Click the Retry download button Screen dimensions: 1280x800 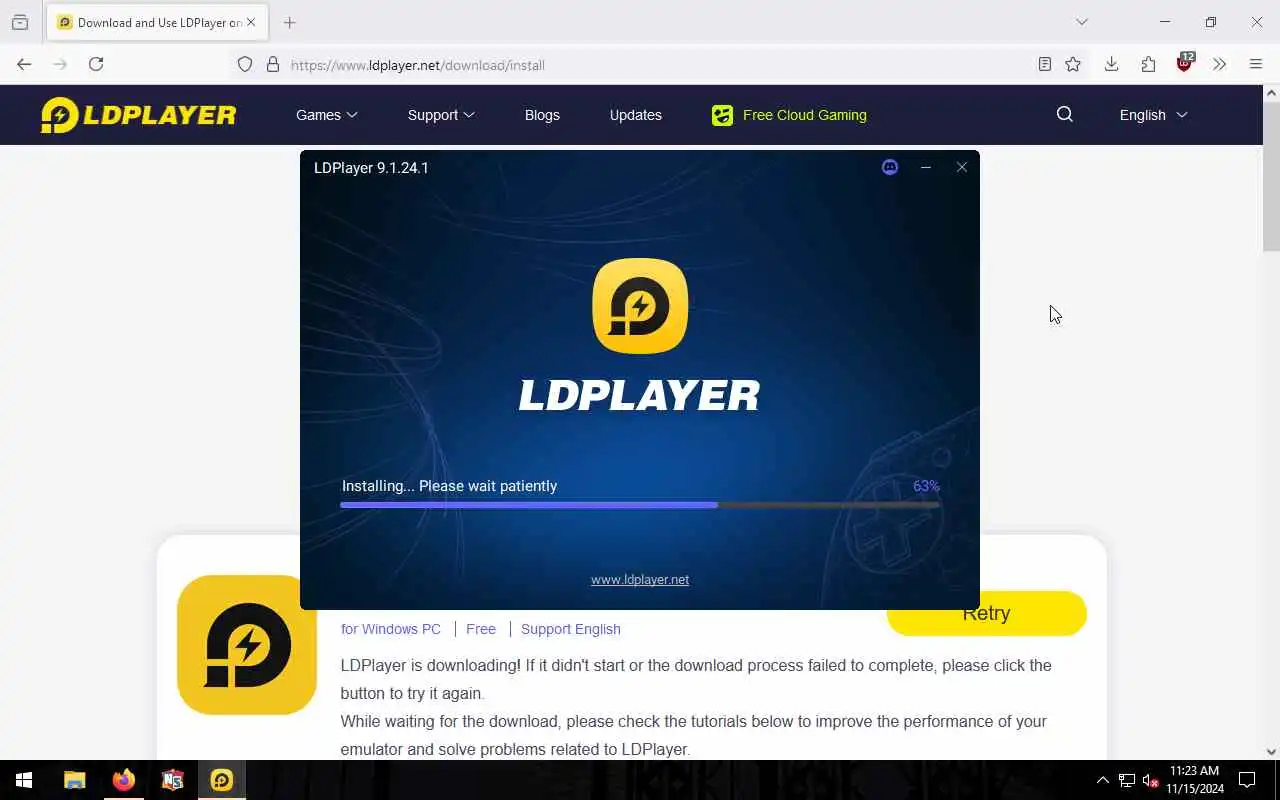point(986,613)
